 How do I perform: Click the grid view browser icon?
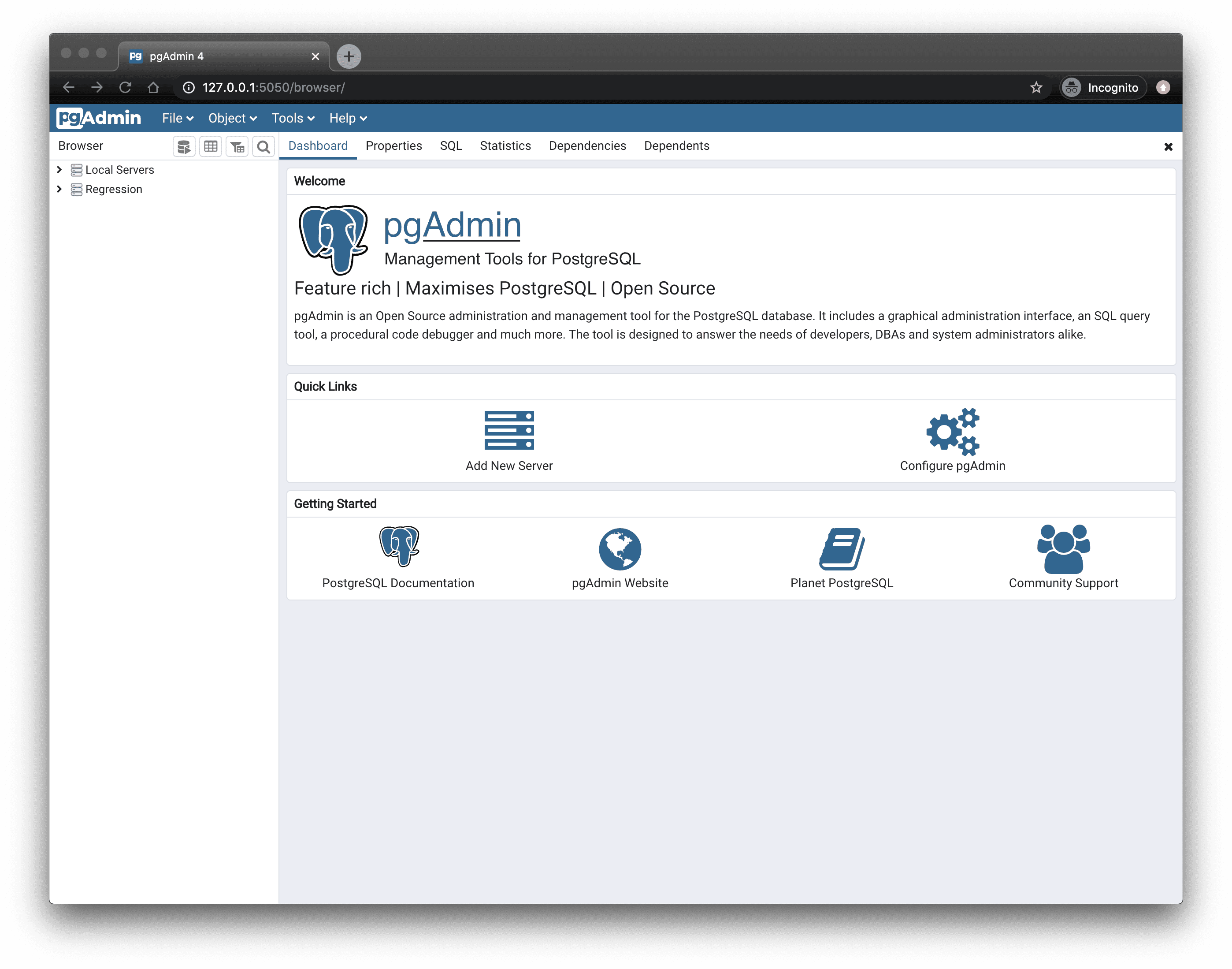211,146
